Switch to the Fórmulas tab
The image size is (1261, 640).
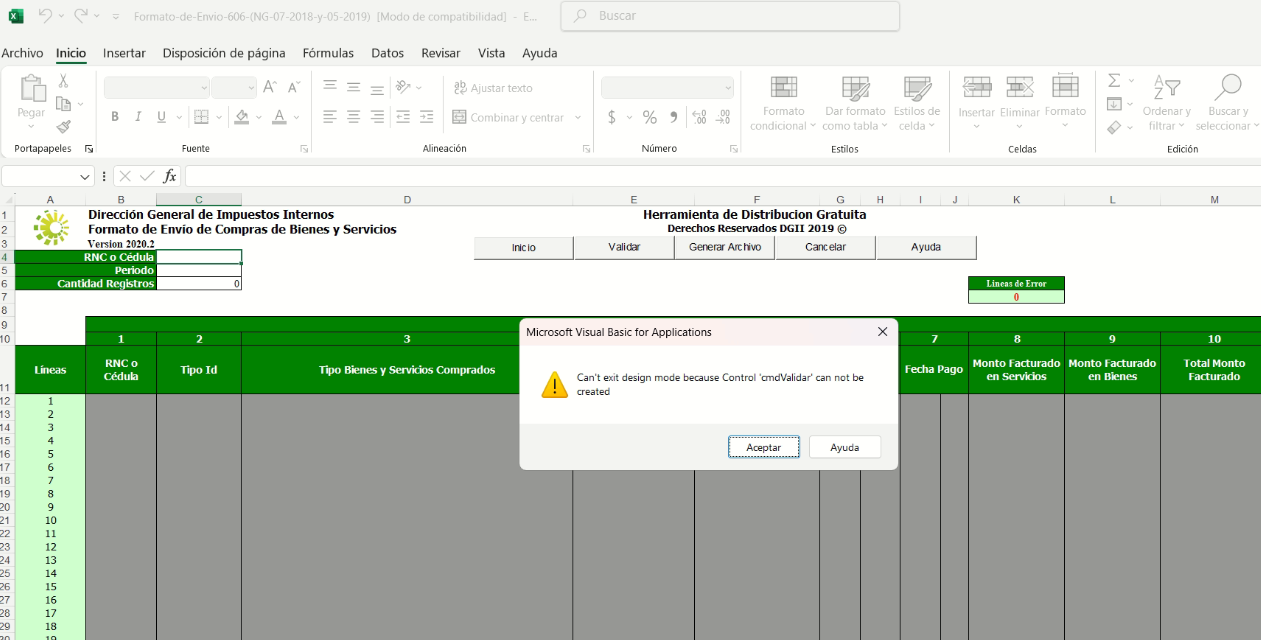(x=328, y=53)
